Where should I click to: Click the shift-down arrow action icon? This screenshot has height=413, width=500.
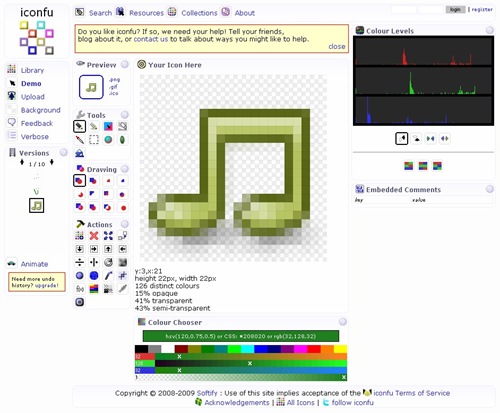[79, 249]
